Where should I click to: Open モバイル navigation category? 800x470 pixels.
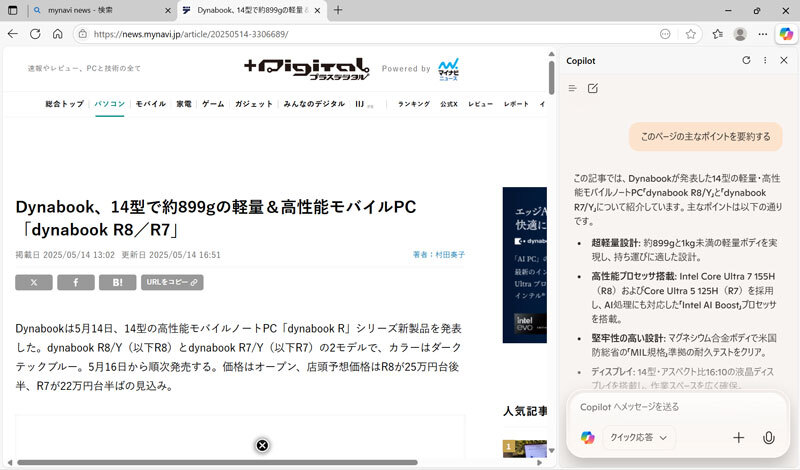click(x=151, y=104)
